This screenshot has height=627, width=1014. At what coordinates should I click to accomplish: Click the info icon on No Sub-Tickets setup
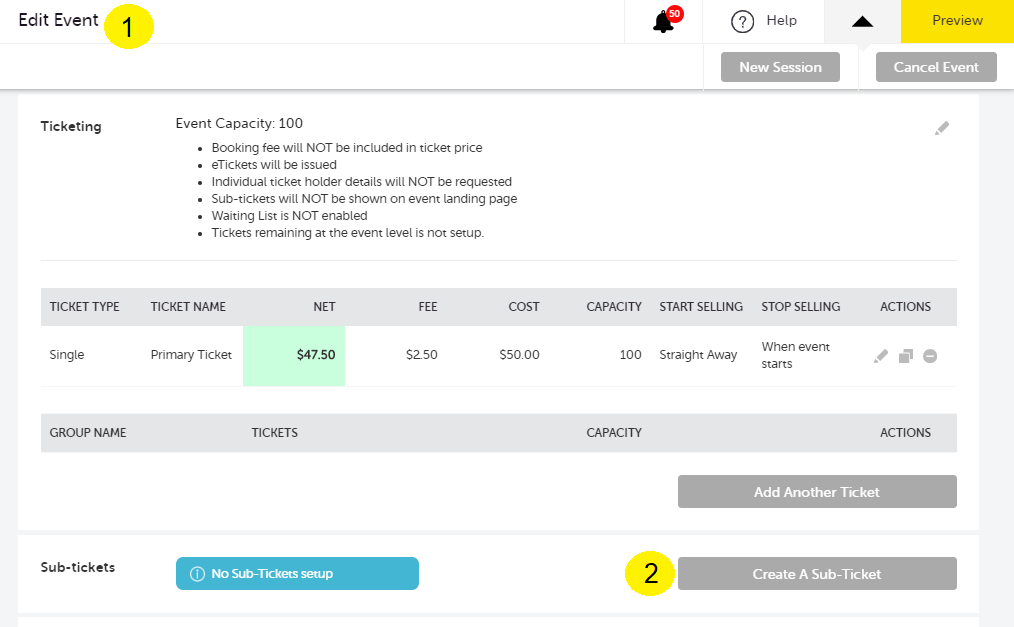196,573
